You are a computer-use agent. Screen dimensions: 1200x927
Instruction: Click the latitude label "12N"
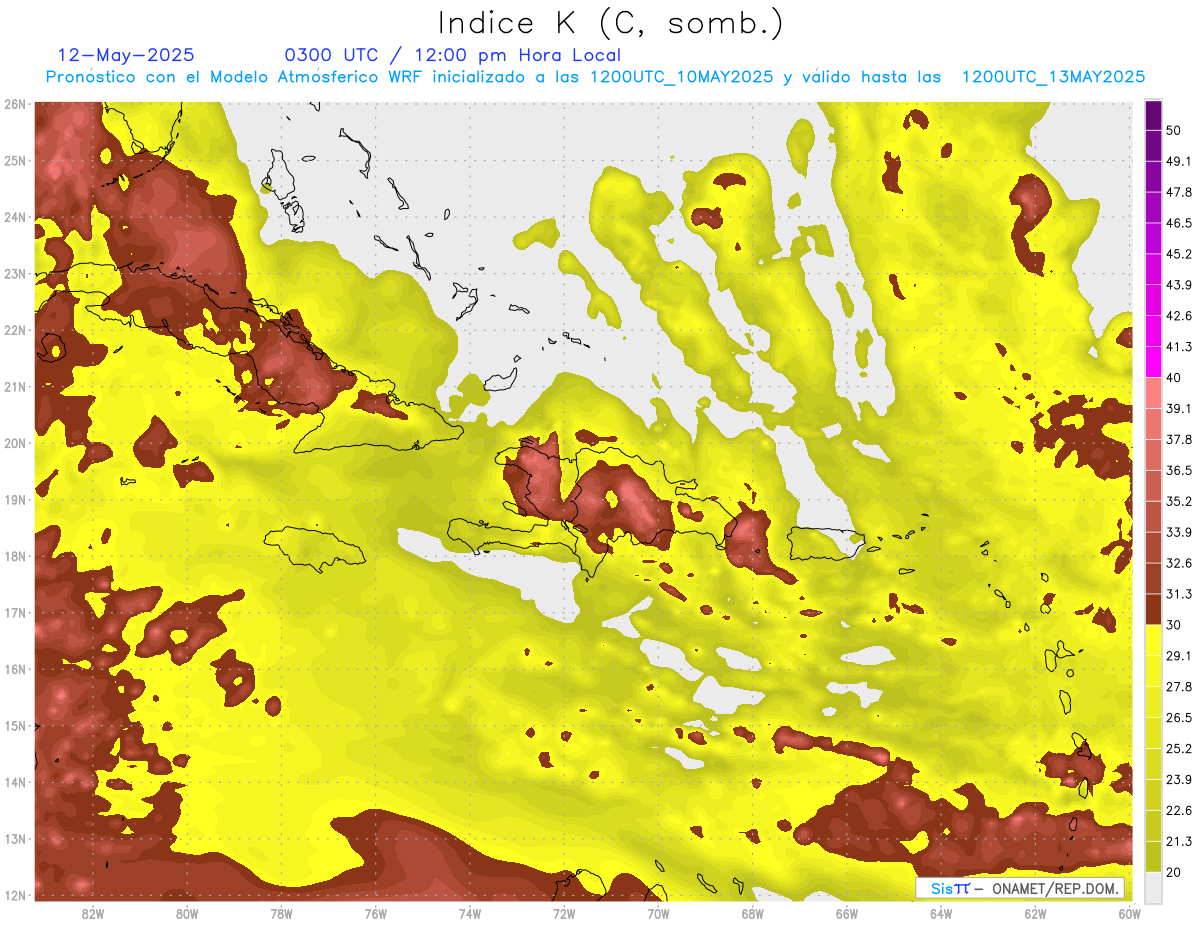tap(15, 895)
